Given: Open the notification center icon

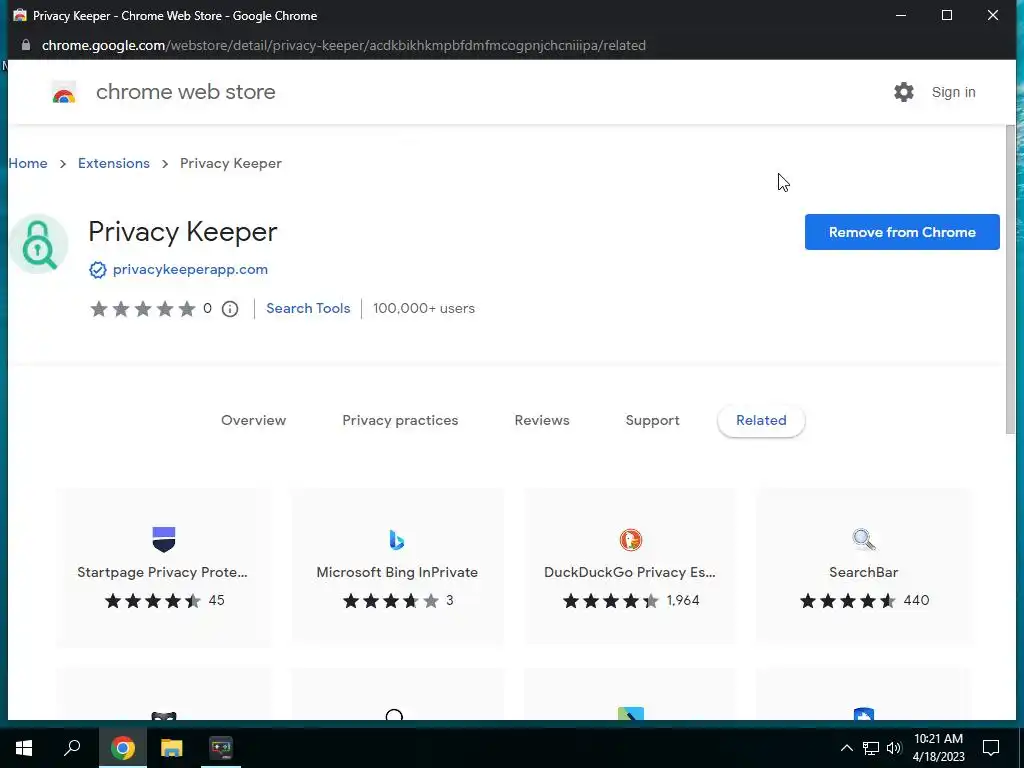Looking at the screenshot, I should 991,748.
